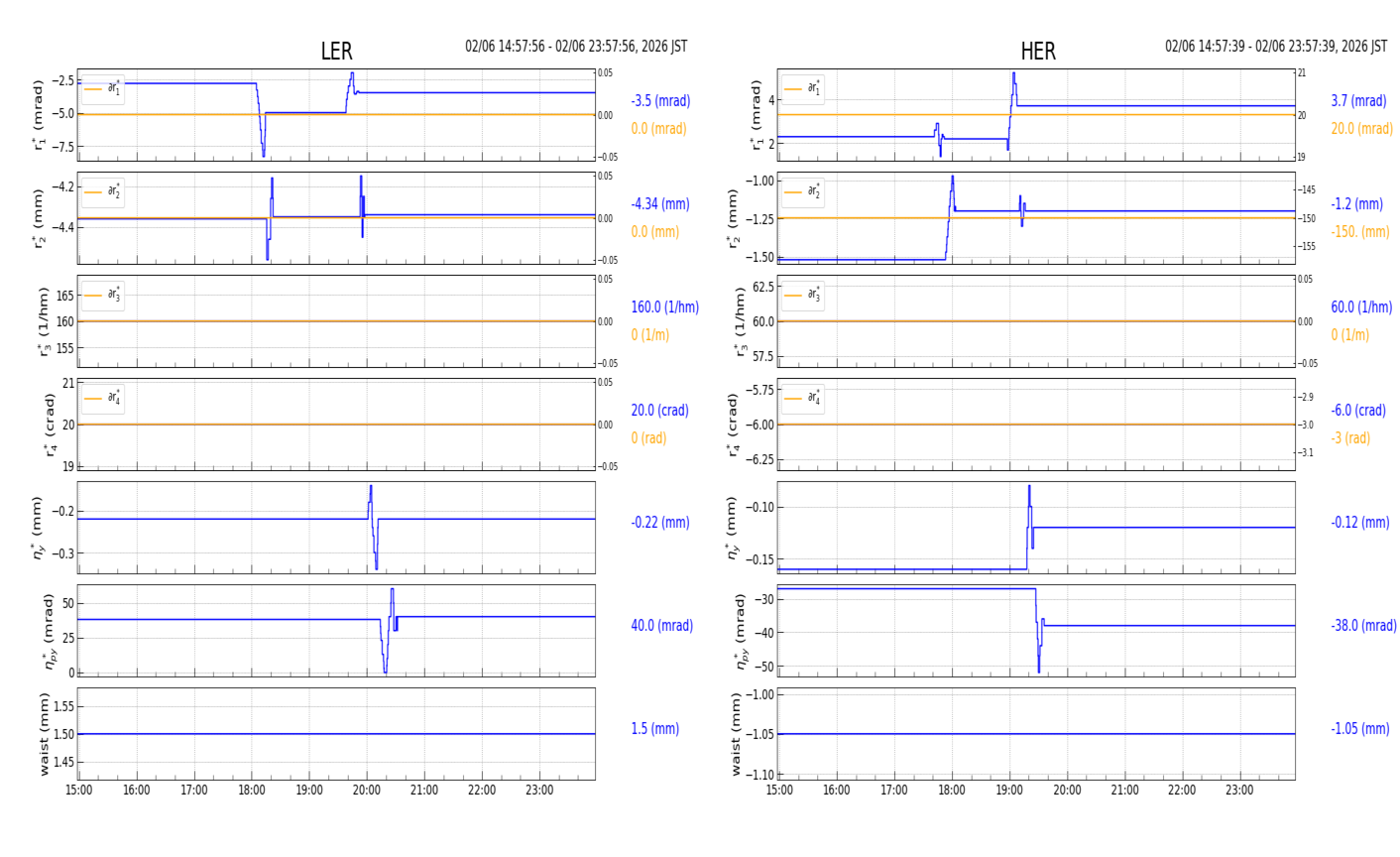Click the LER orange value 0.0 (mrad)
Image resolution: width=1400 pixels, height=857 pixels.
(x=658, y=129)
